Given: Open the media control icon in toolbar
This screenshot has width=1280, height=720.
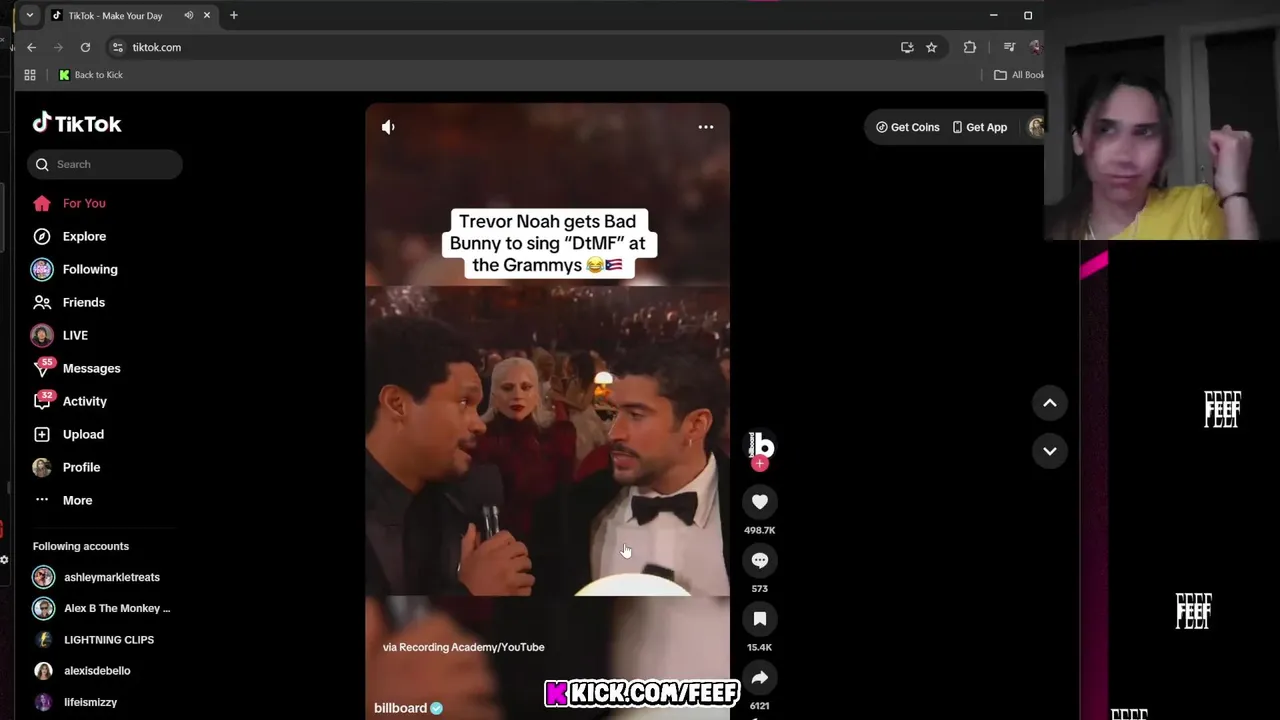Looking at the screenshot, I should point(1009,47).
